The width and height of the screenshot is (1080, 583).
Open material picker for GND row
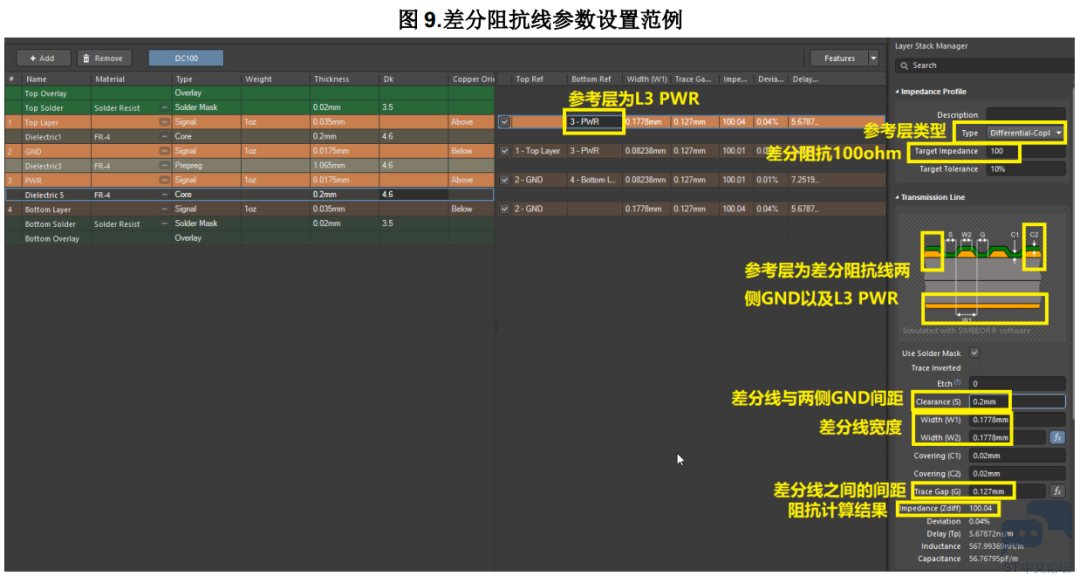tap(164, 151)
